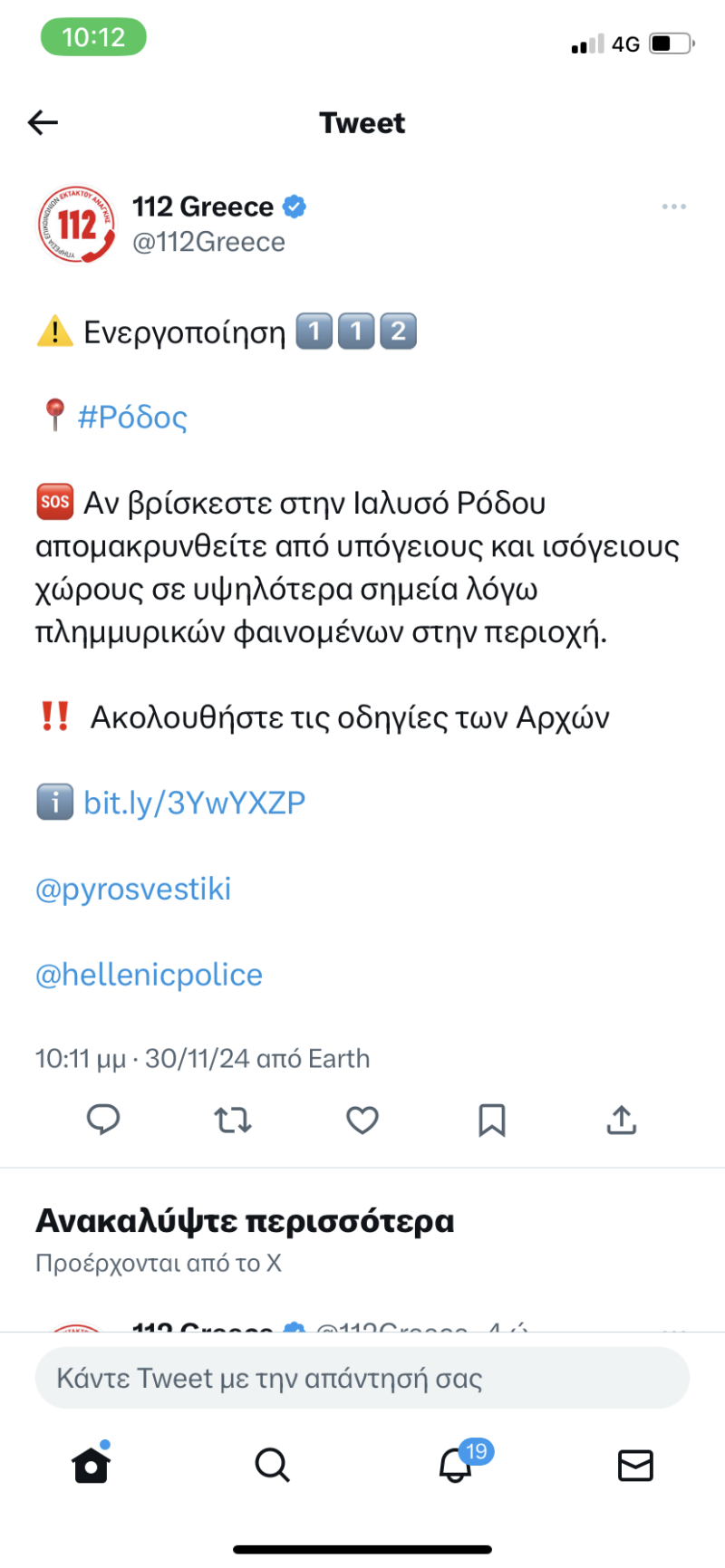The height and width of the screenshot is (1568, 725).
Task: Tap the back arrow icon
Action: click(x=43, y=122)
